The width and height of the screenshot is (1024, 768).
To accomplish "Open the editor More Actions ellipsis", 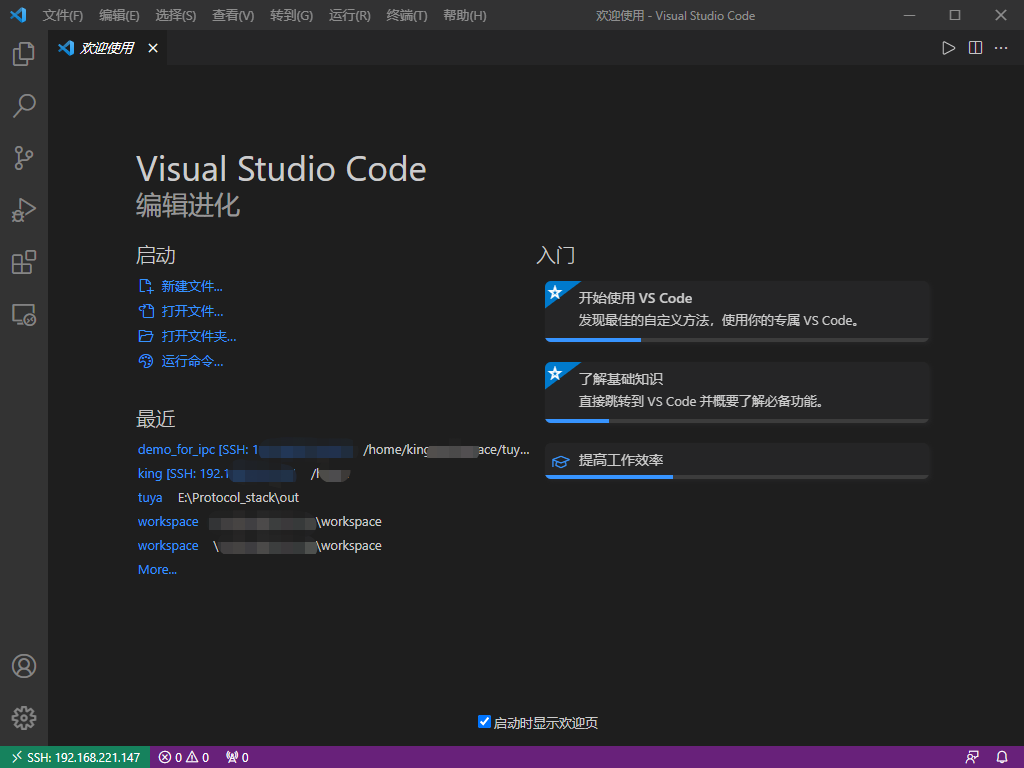I will tap(1001, 48).
